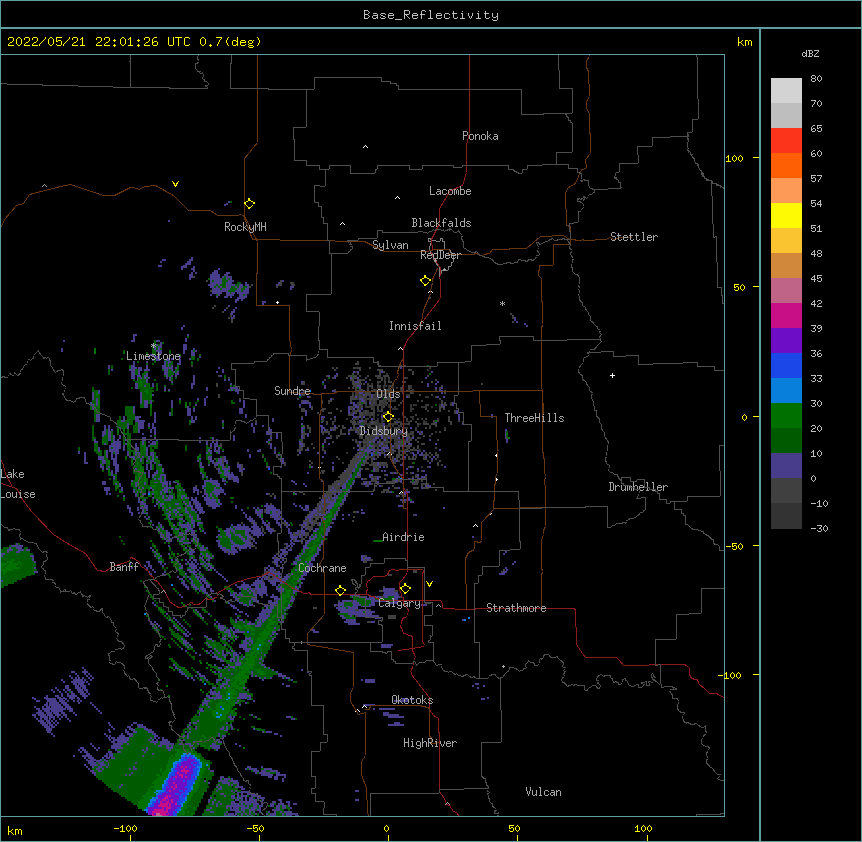Select the Vulcan label

[543, 792]
